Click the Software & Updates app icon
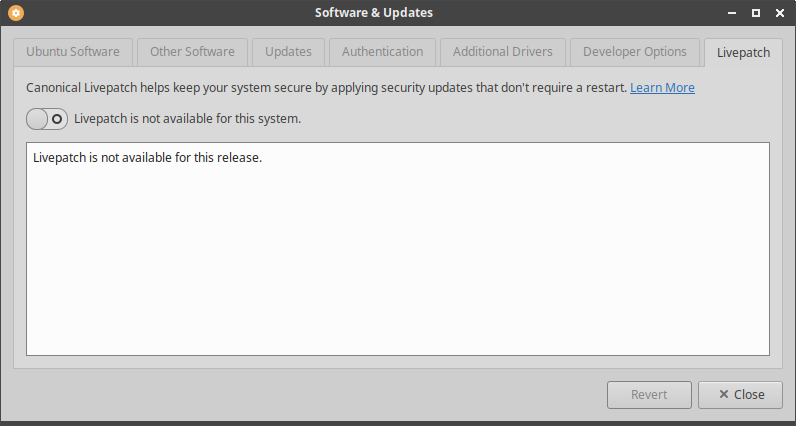Viewport: 796px width, 426px height. click(15, 13)
